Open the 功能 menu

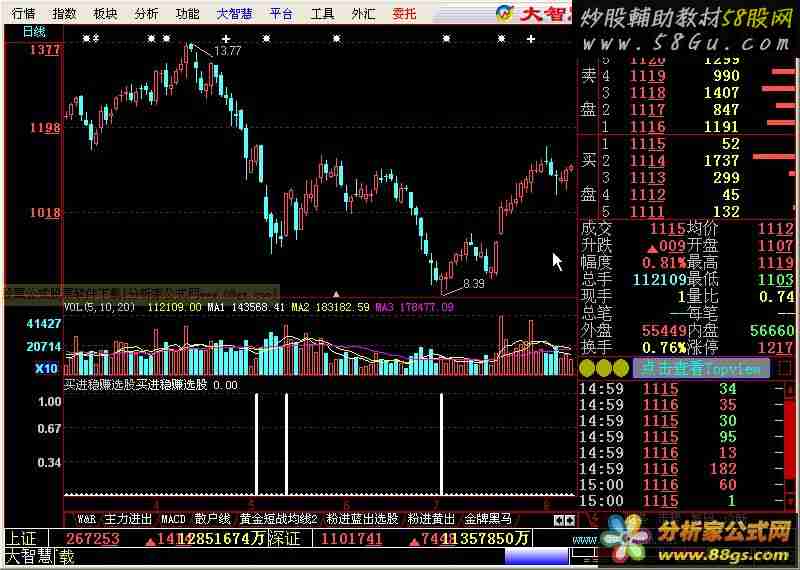tap(187, 13)
